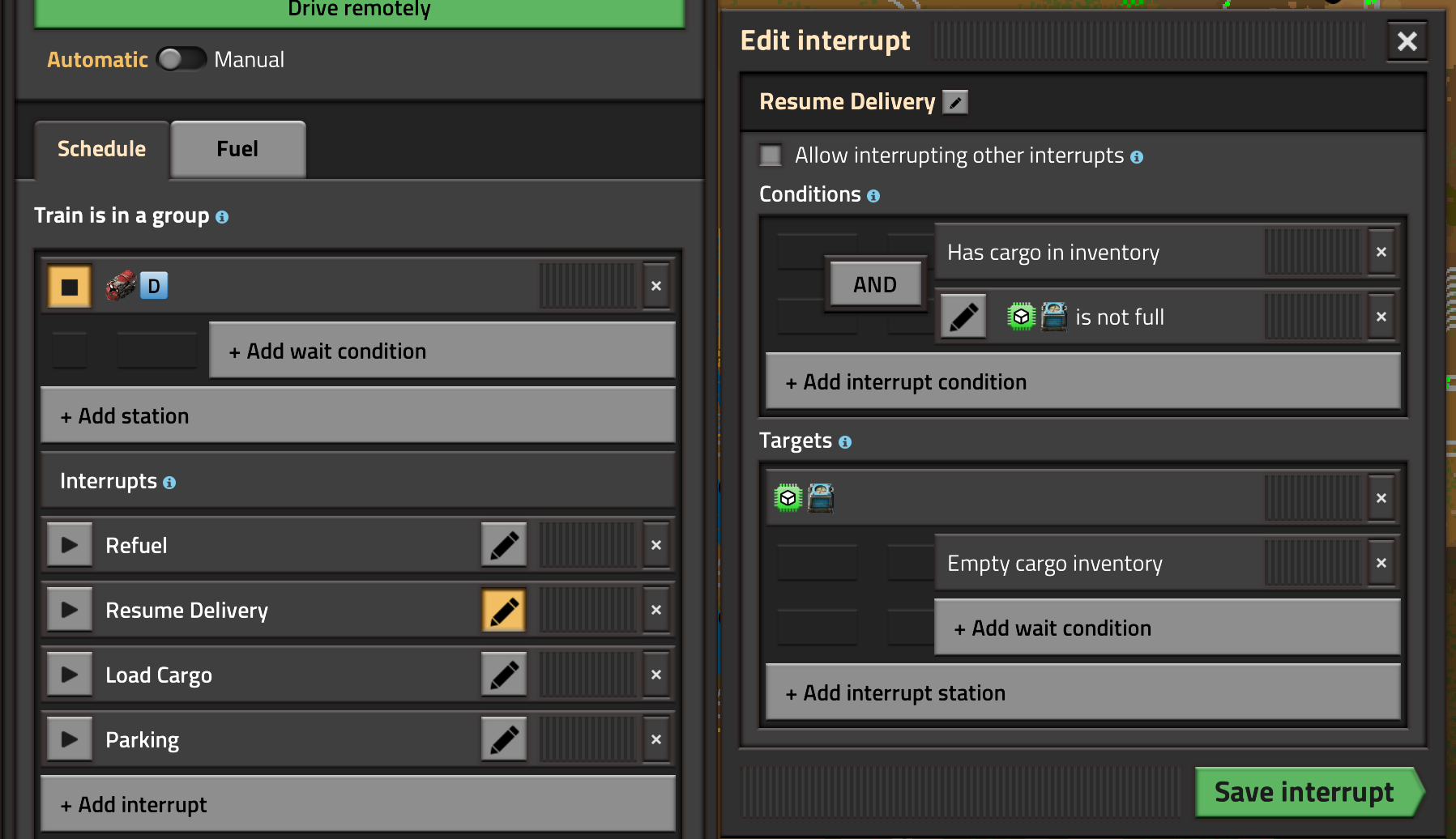Click Add interrupt condition
This screenshot has height=839, width=1456.
1082,382
